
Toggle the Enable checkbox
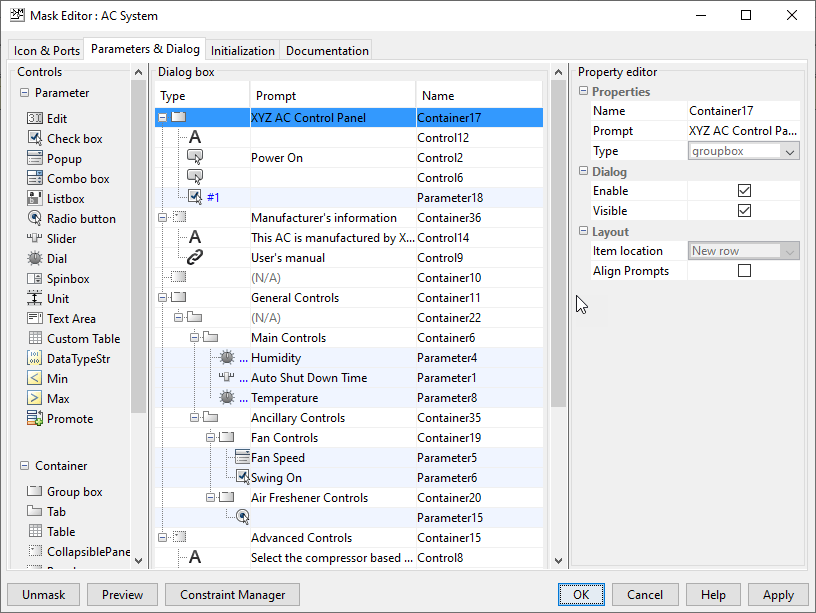(x=744, y=191)
